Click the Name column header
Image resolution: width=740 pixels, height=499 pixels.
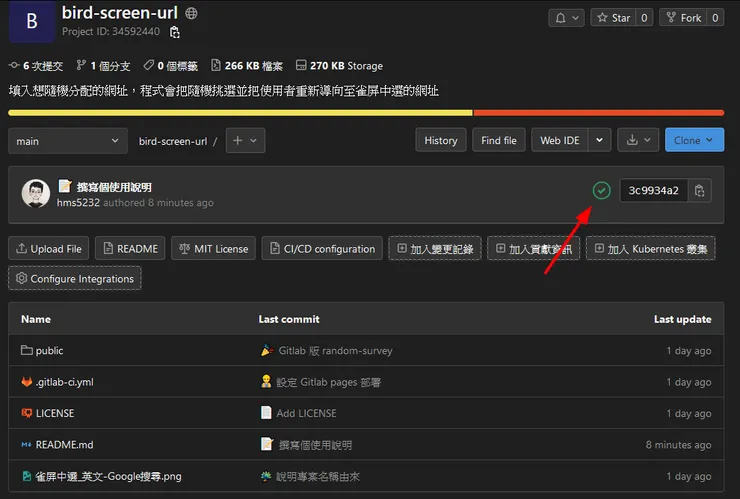(36, 319)
